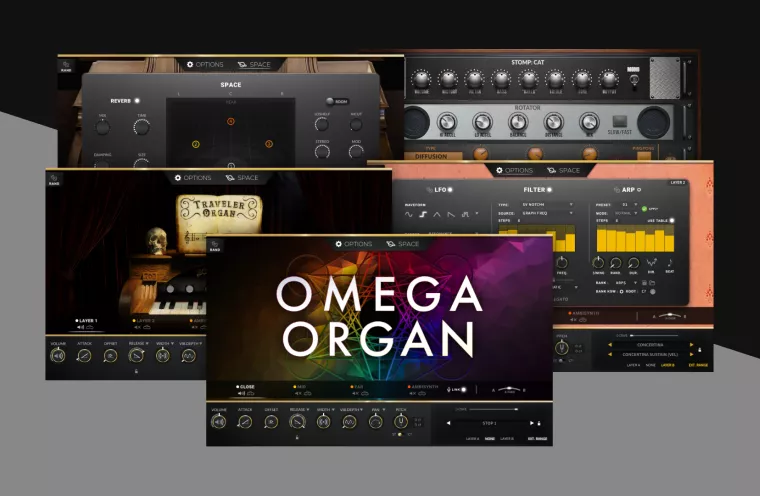
Task: Toggle the Reverb on/off light
Action: [x=137, y=101]
